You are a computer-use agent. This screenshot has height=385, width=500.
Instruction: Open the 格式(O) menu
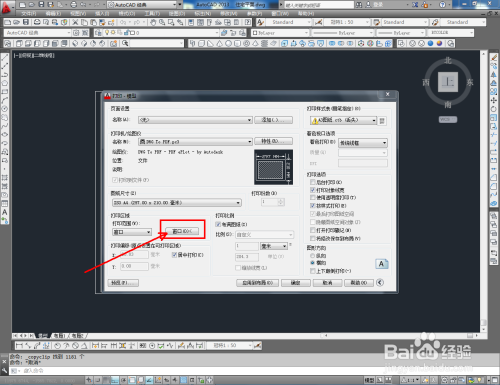point(127,14)
